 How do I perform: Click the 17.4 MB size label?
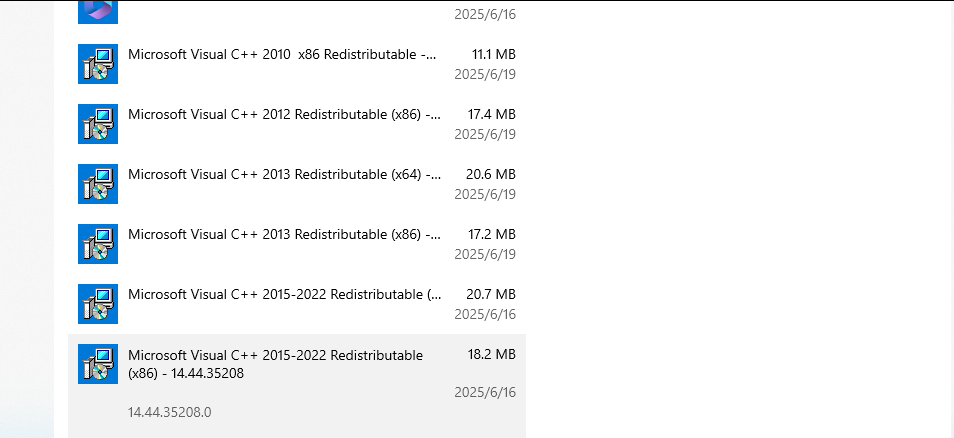(492, 114)
